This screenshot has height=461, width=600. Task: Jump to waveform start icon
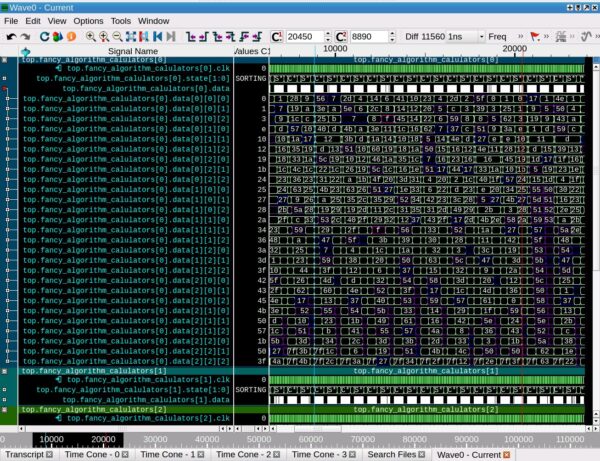click(x=157, y=37)
